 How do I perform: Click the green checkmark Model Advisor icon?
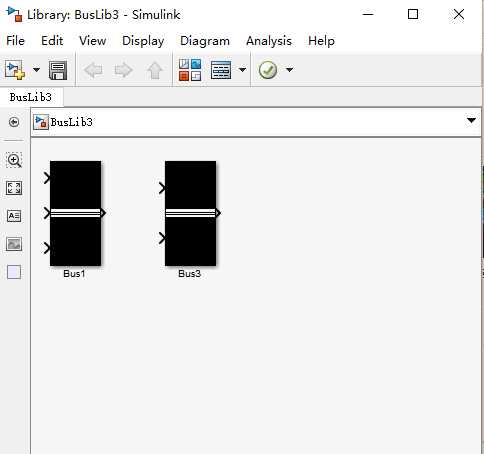(x=268, y=70)
